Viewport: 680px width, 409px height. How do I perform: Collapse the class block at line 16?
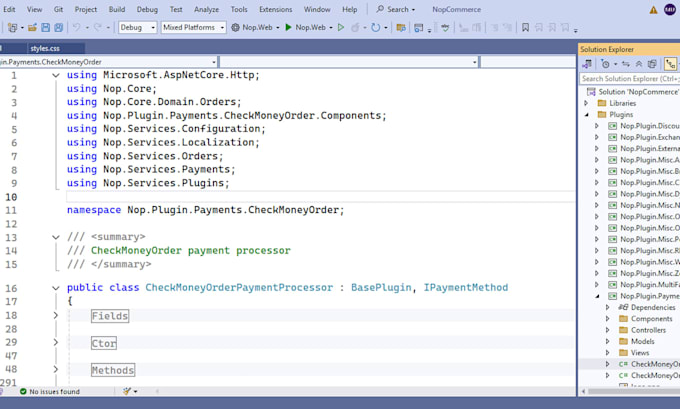(x=56, y=288)
